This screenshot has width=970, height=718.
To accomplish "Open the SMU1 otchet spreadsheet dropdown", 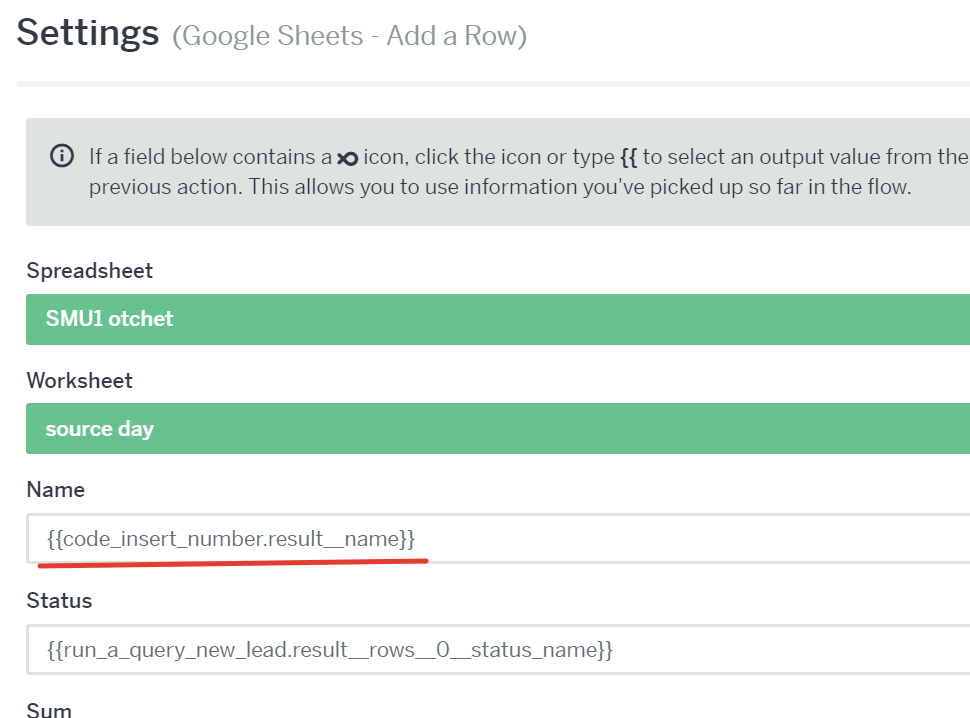I will tap(498, 319).
